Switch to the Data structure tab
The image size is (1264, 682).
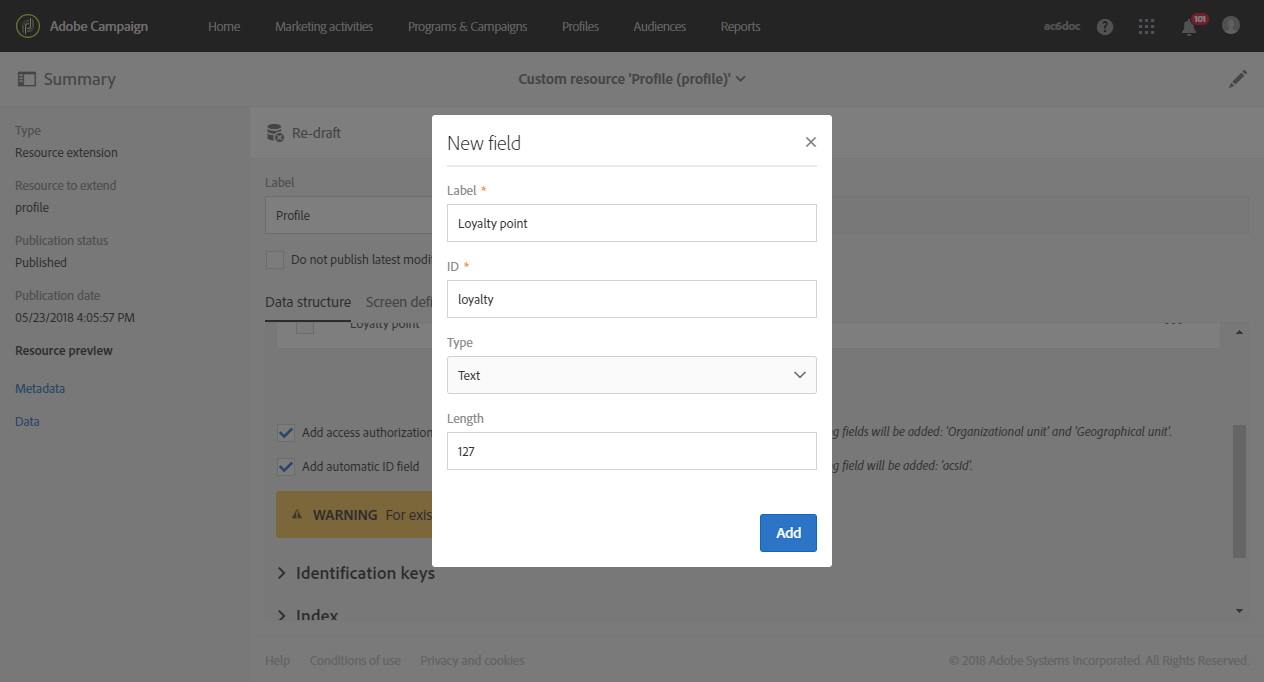pos(308,302)
